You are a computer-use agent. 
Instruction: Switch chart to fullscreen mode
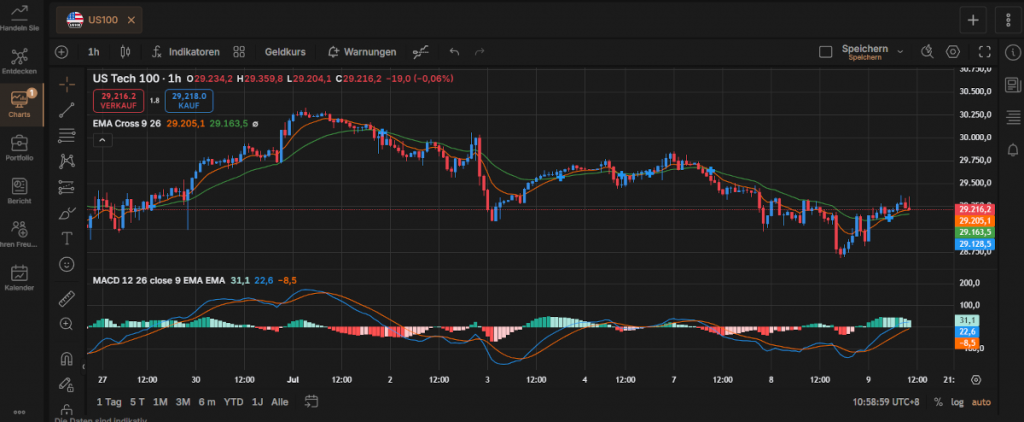[985, 52]
